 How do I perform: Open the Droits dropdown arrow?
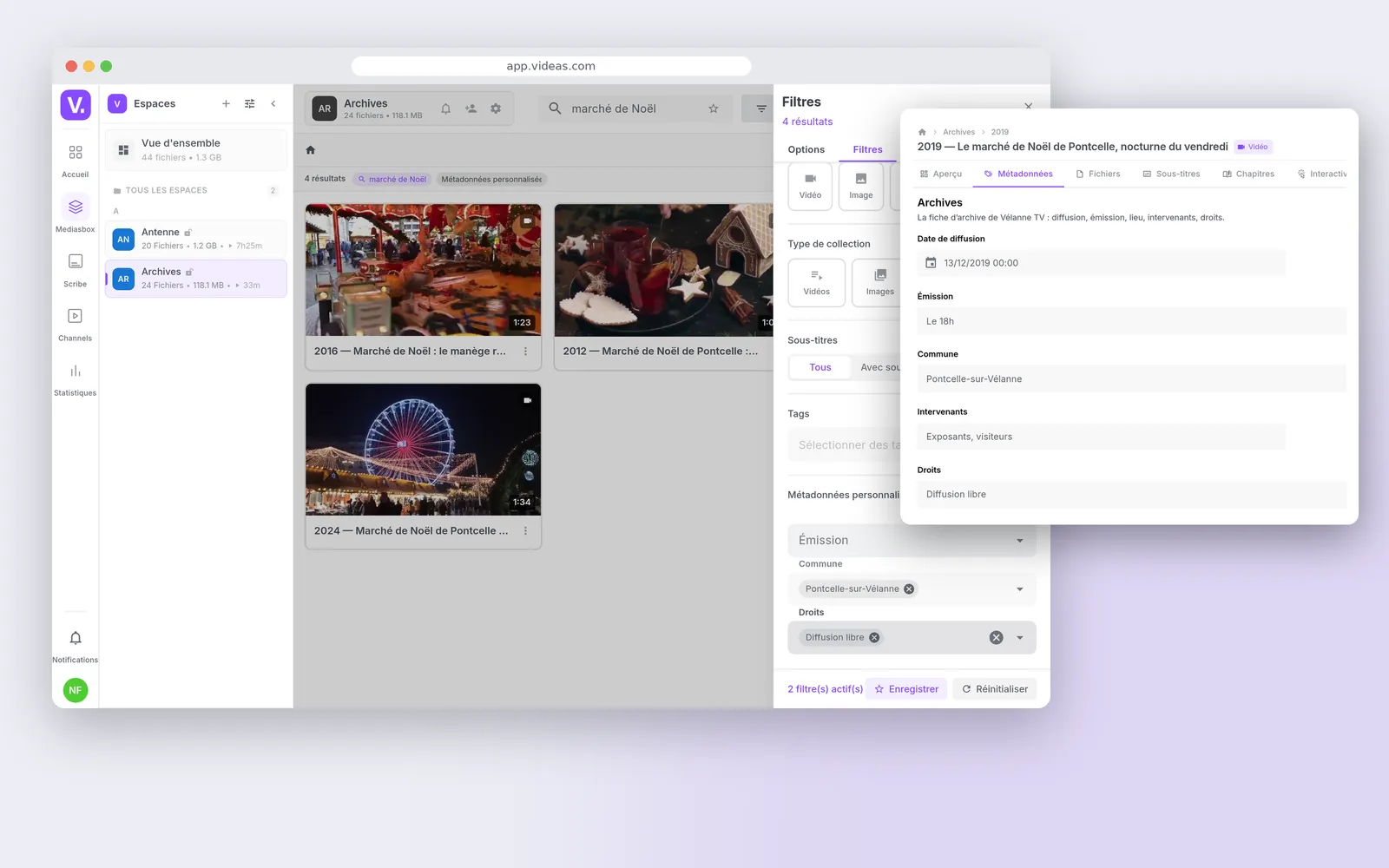click(1020, 638)
